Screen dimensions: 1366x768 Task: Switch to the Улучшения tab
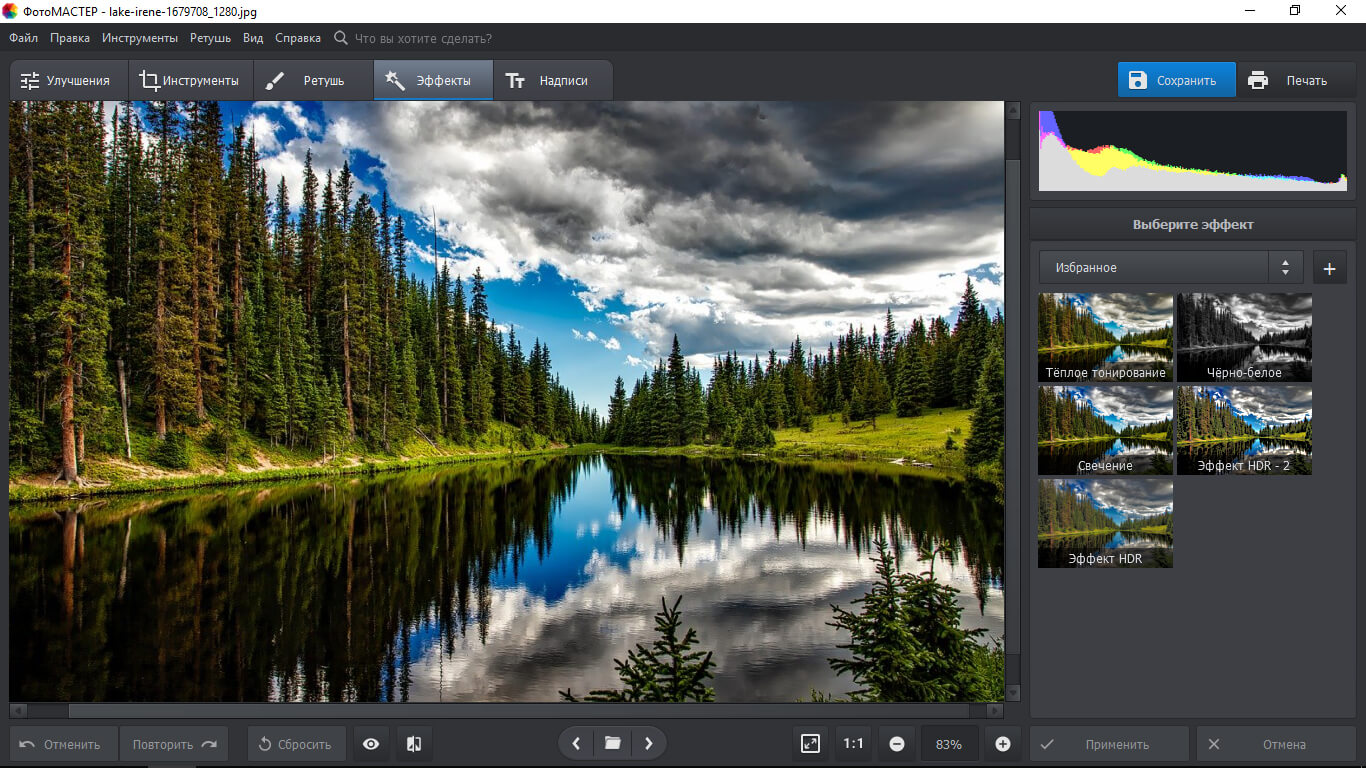(66, 81)
